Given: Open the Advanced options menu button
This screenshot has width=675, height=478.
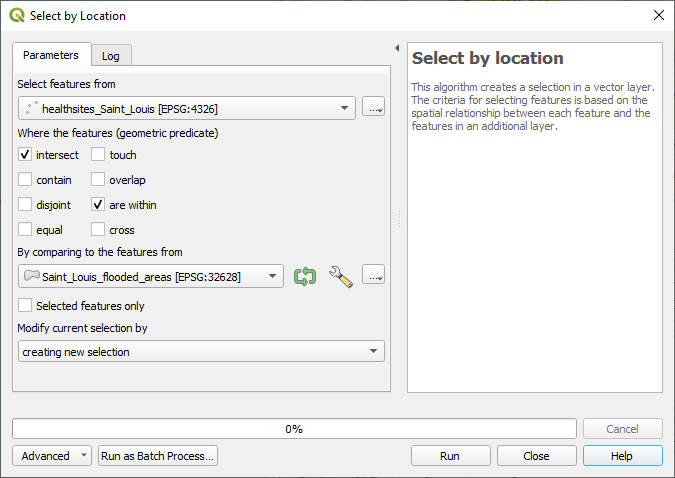Looking at the screenshot, I should tap(53, 456).
